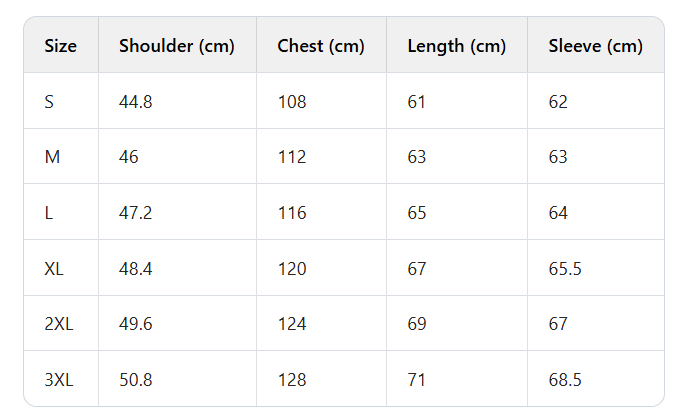Select the 2XL size cell
This screenshot has width=695, height=417.
coord(58,324)
